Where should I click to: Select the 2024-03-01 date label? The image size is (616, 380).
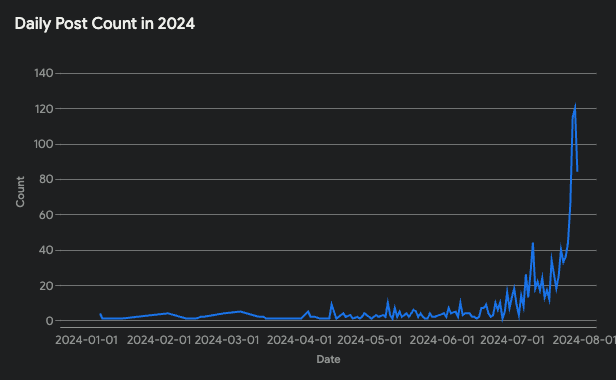[227, 340]
